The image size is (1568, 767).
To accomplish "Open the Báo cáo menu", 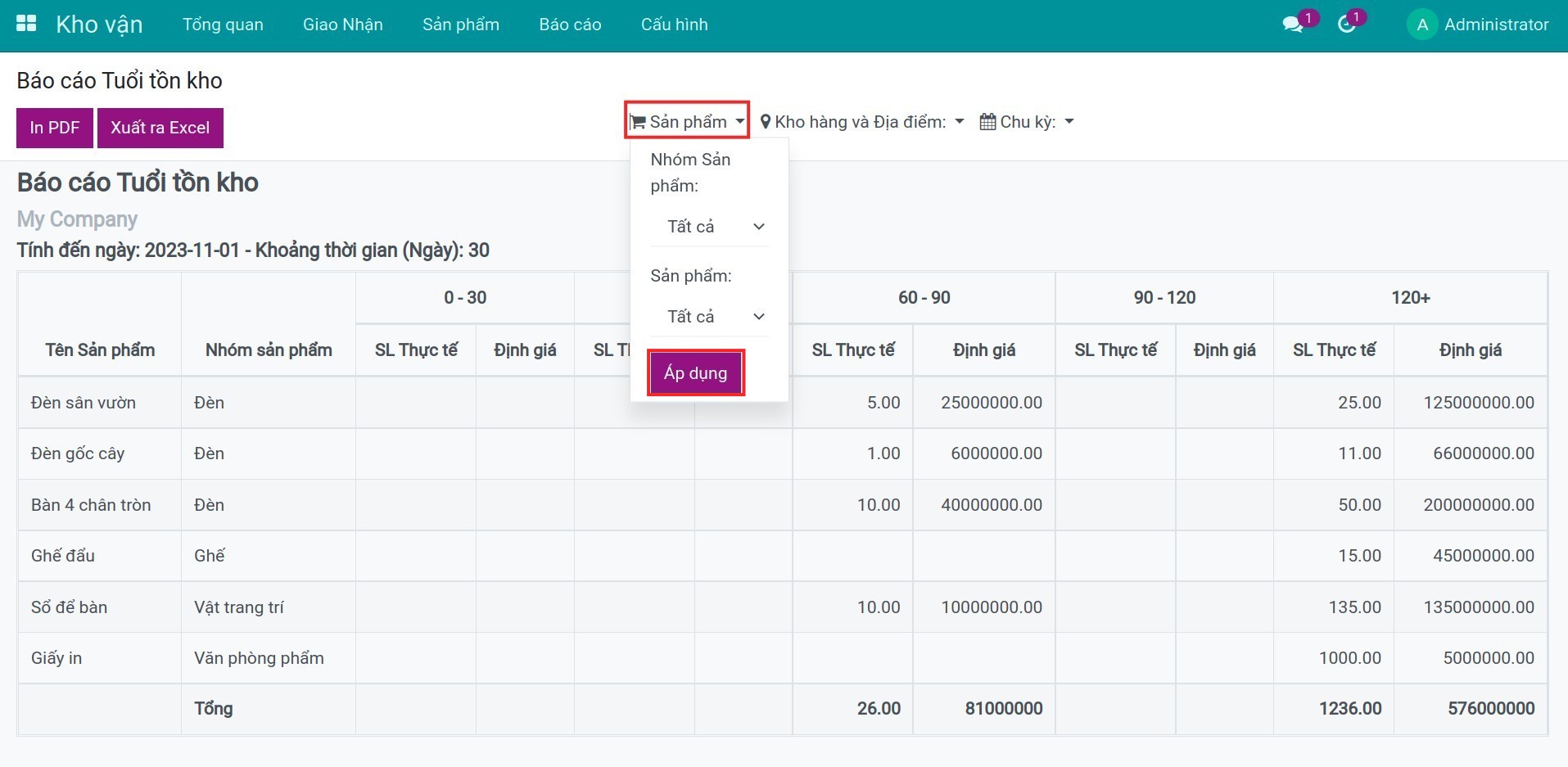I will (570, 25).
